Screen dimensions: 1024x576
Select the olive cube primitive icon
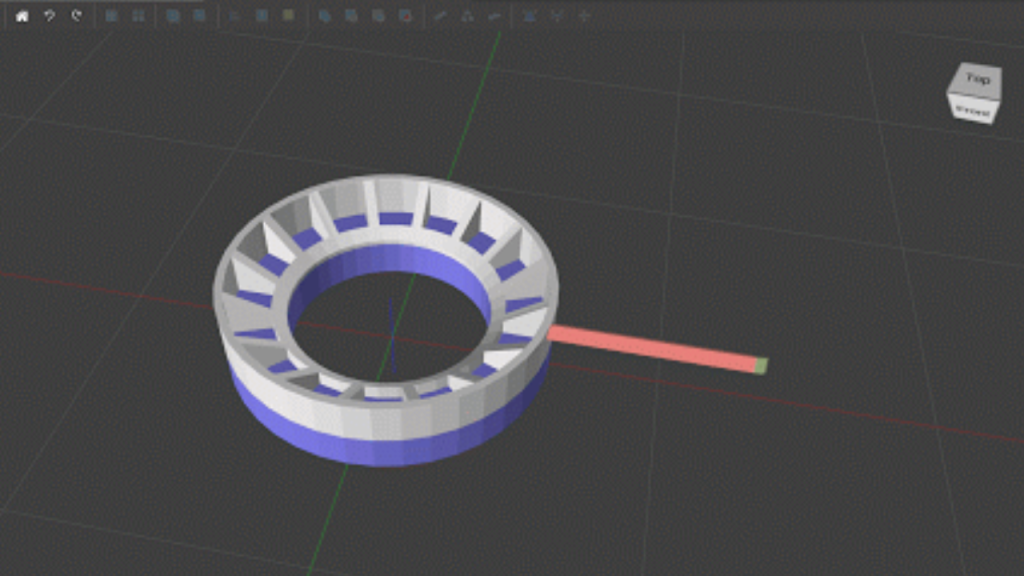[288, 15]
